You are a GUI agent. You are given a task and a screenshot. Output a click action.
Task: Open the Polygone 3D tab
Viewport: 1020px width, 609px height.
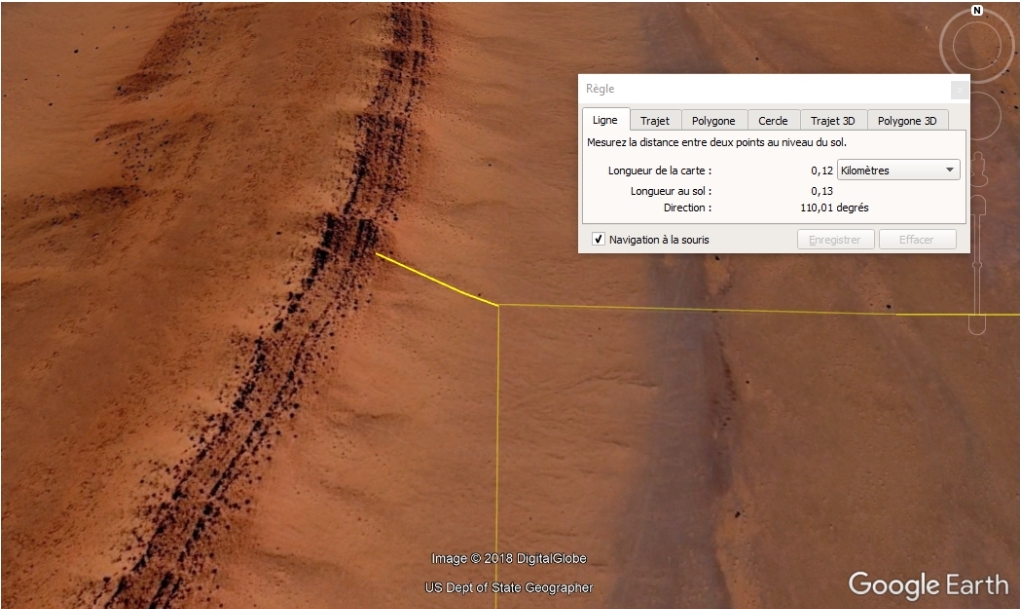point(906,121)
